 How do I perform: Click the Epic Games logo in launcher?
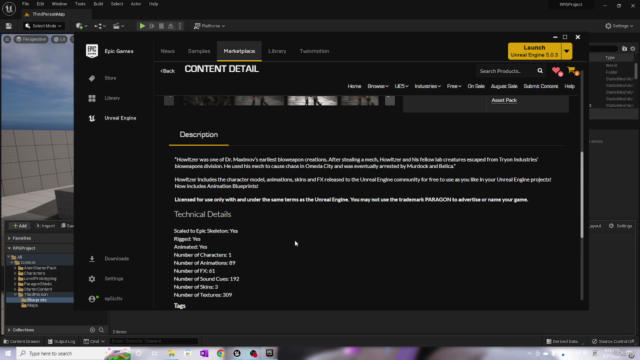pos(92,51)
